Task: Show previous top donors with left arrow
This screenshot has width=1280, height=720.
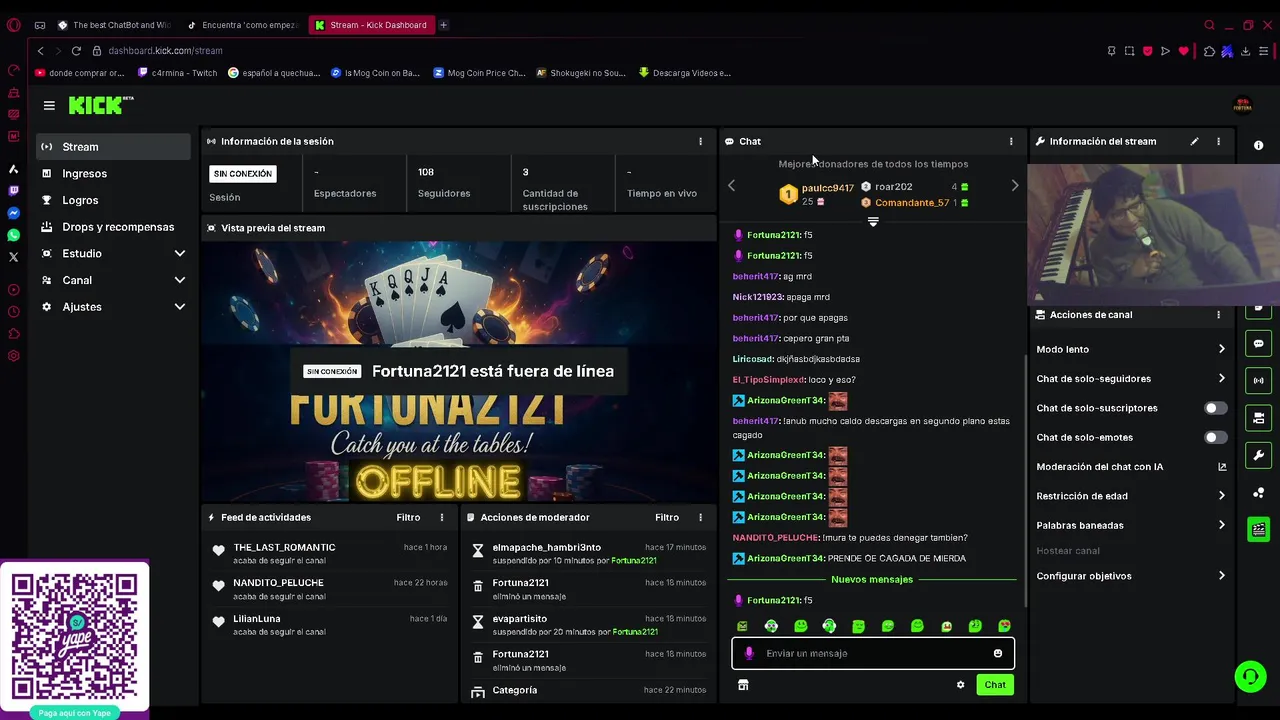Action: [x=731, y=185]
